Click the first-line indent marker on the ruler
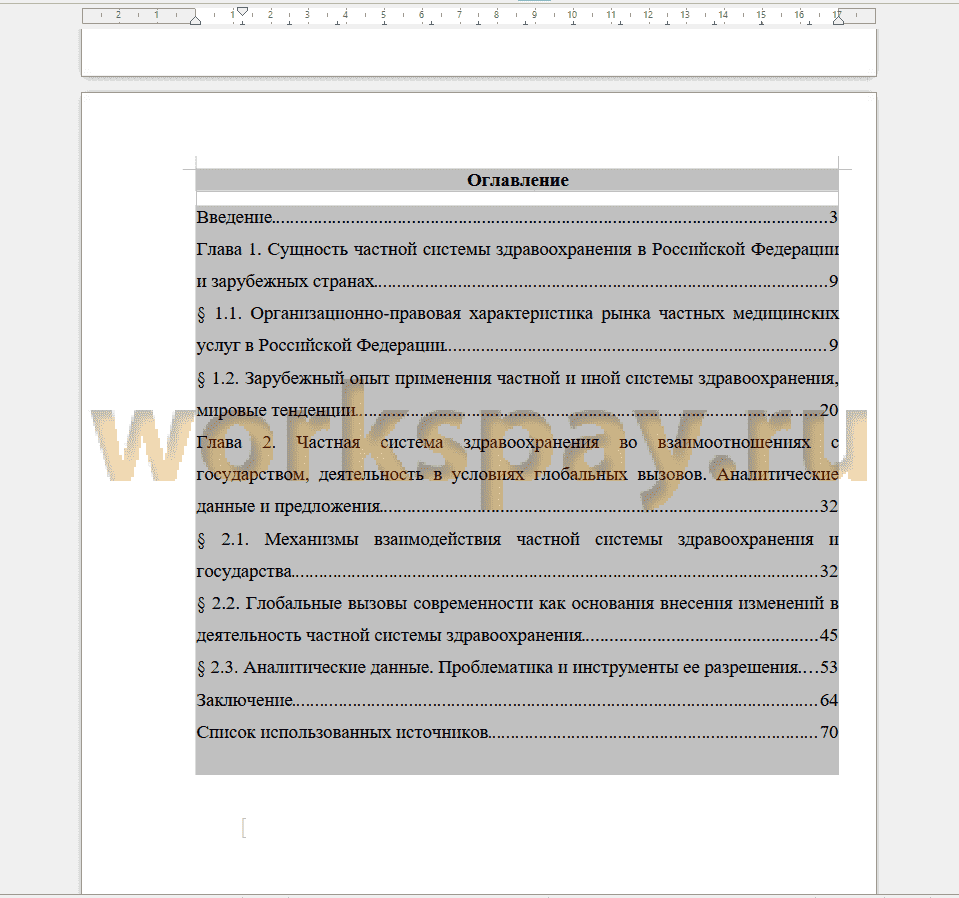959x898 pixels. 242,12
